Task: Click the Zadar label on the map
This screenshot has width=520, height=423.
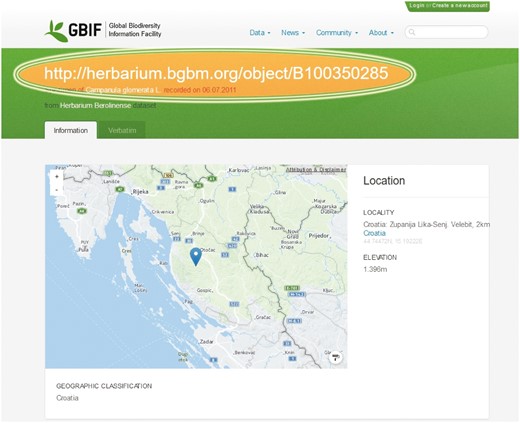Action: coord(206,342)
